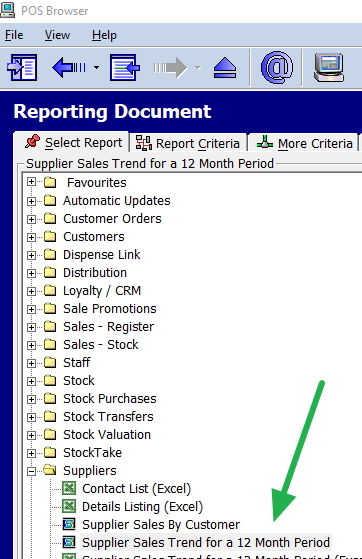Click the Excel icon beside Contact List
The width and height of the screenshot is (362, 559).
(69, 488)
